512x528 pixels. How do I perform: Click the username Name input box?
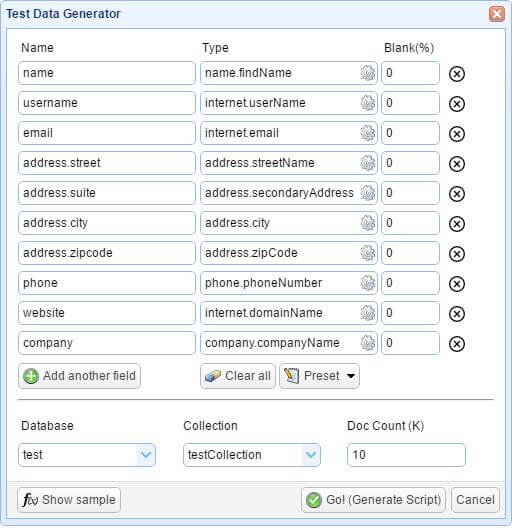point(107,103)
